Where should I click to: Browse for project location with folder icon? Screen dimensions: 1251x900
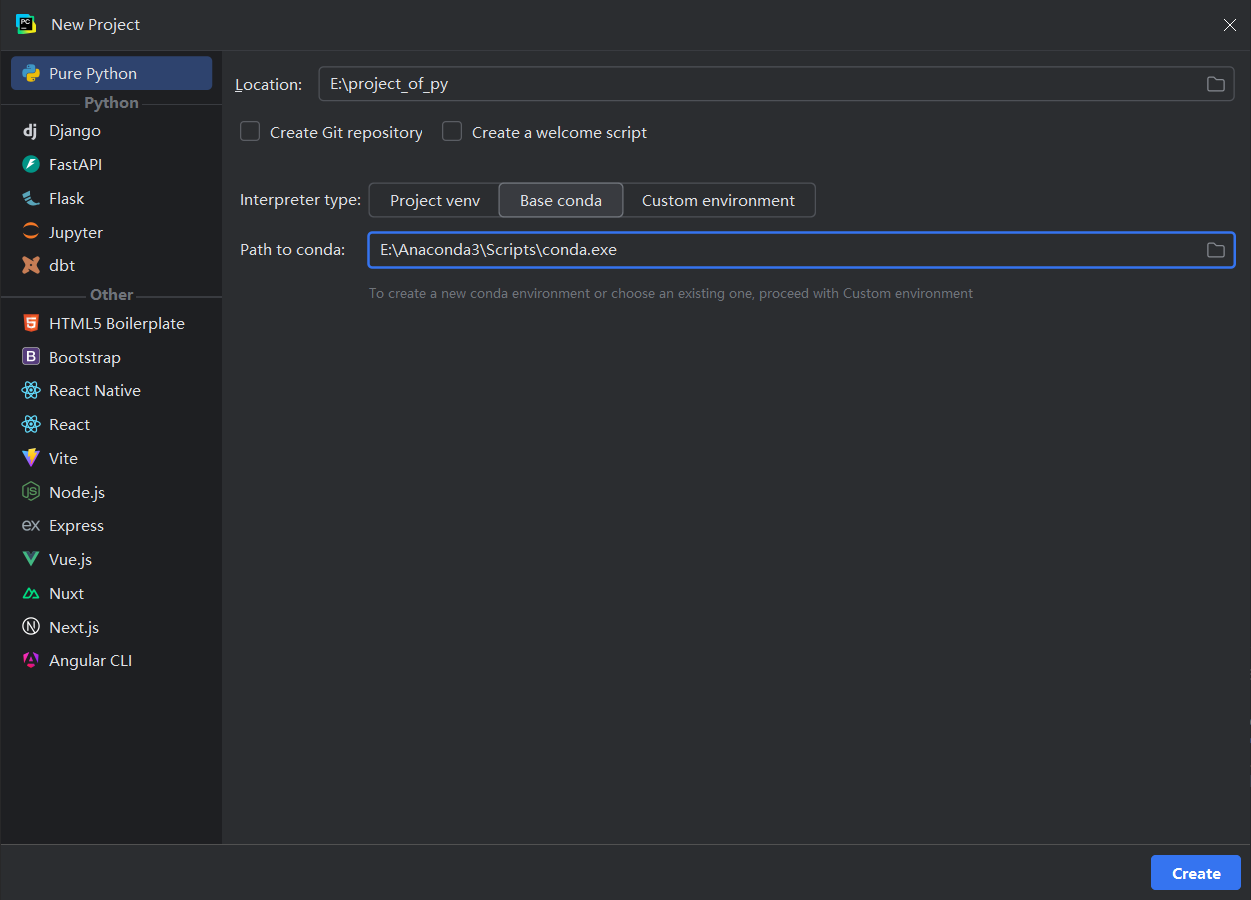tap(1215, 84)
